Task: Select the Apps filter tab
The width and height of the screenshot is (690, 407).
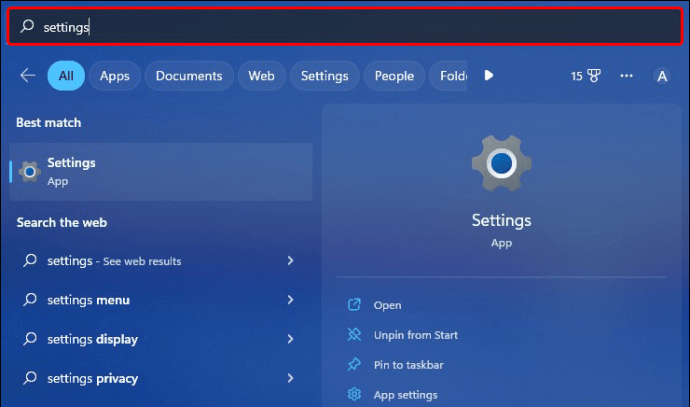Action: (114, 76)
